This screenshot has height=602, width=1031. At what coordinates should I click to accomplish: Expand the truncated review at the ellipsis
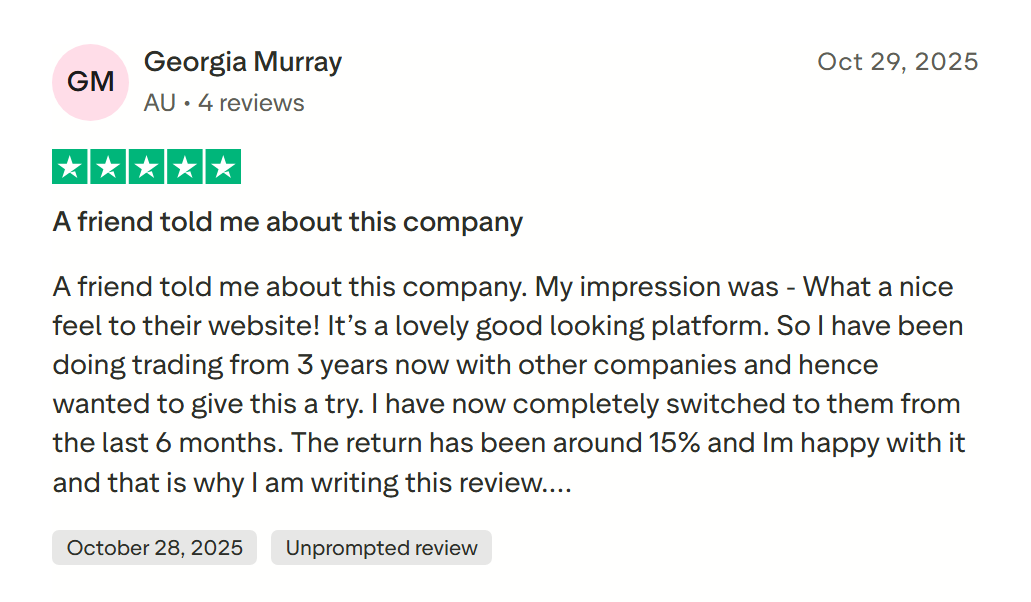(558, 483)
